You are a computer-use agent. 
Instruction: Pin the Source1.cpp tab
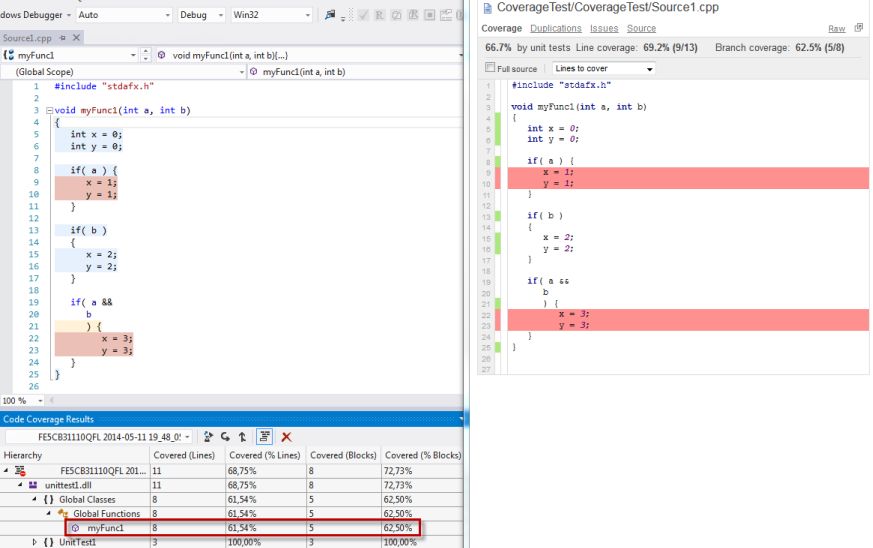63,38
